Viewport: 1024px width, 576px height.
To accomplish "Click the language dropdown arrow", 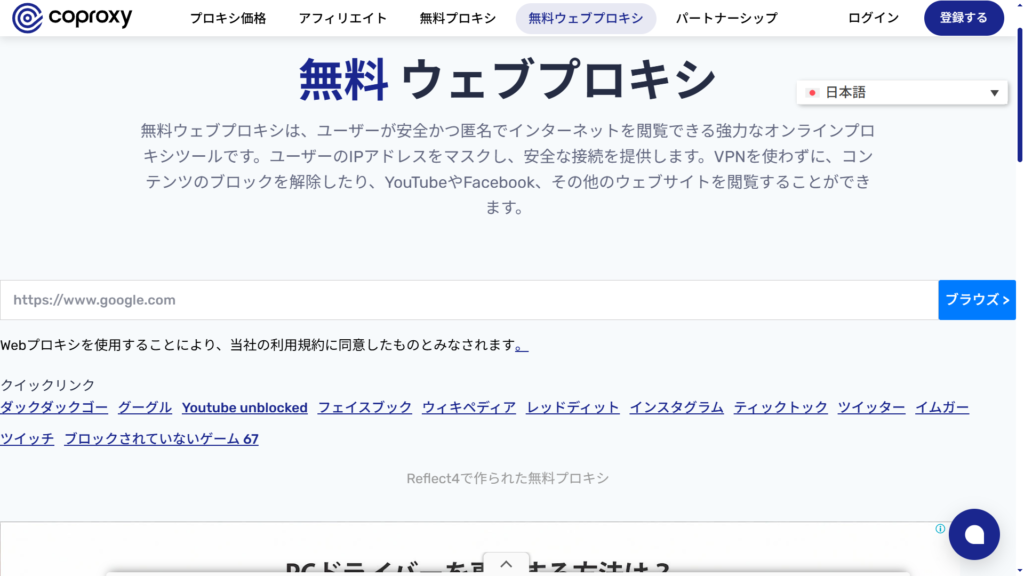I will pyautogui.click(x=994, y=93).
